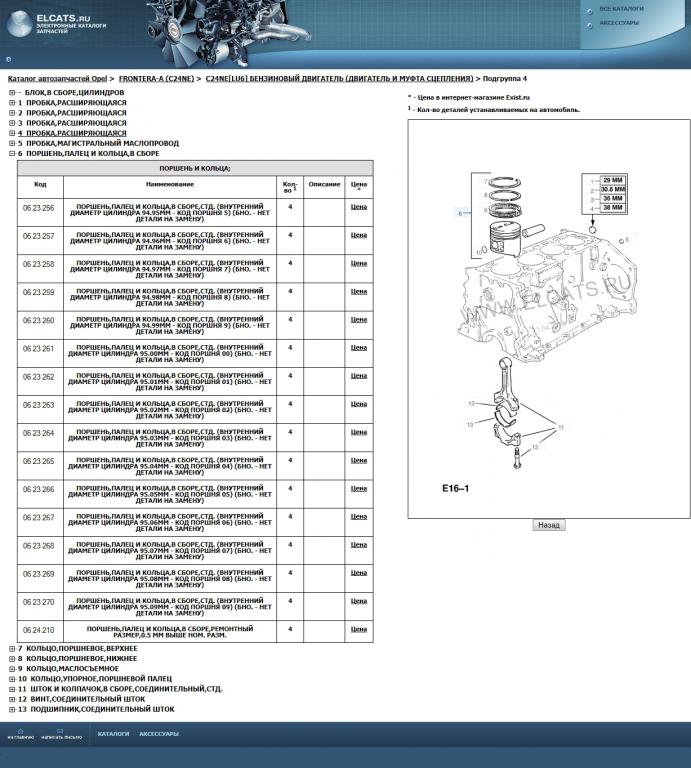Click the ремонтный размер 0.5 мм description

[170, 632]
